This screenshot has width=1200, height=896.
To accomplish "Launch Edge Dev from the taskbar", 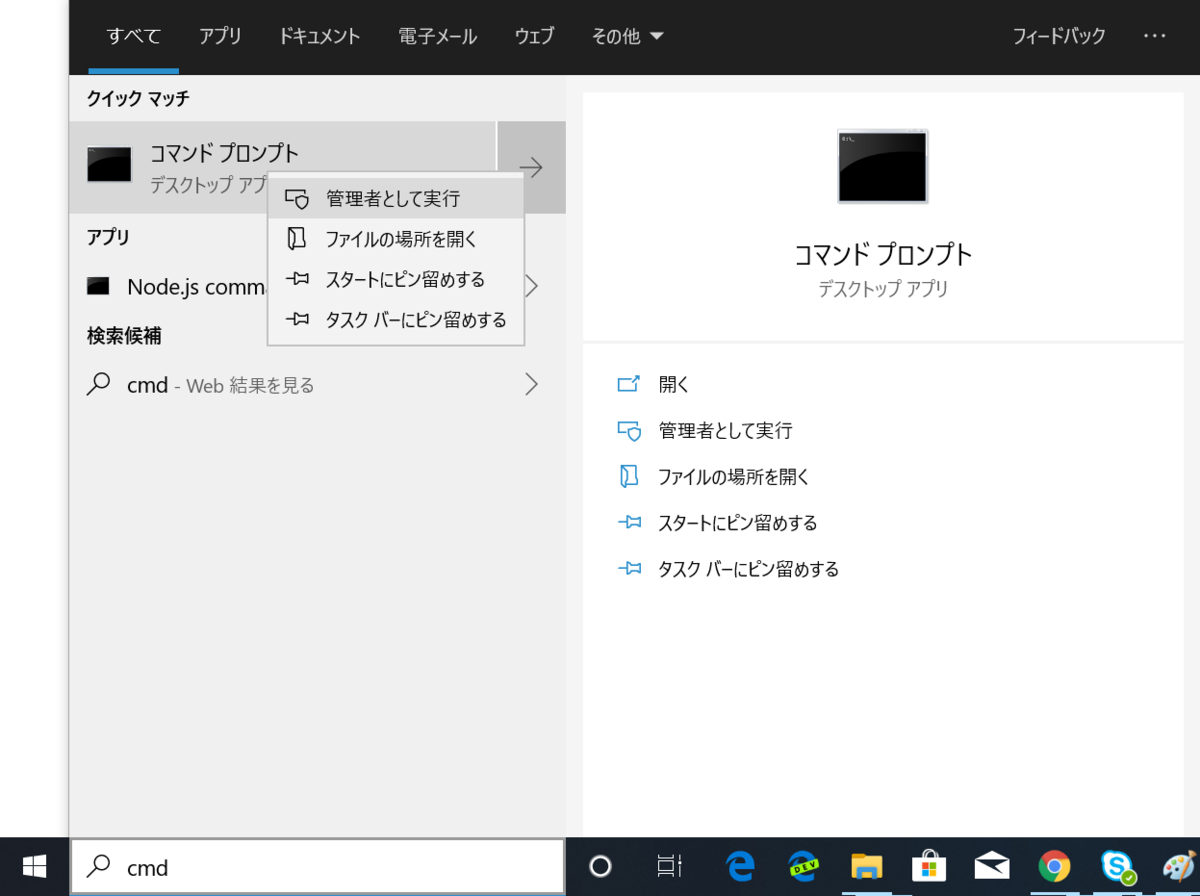I will tap(803, 866).
